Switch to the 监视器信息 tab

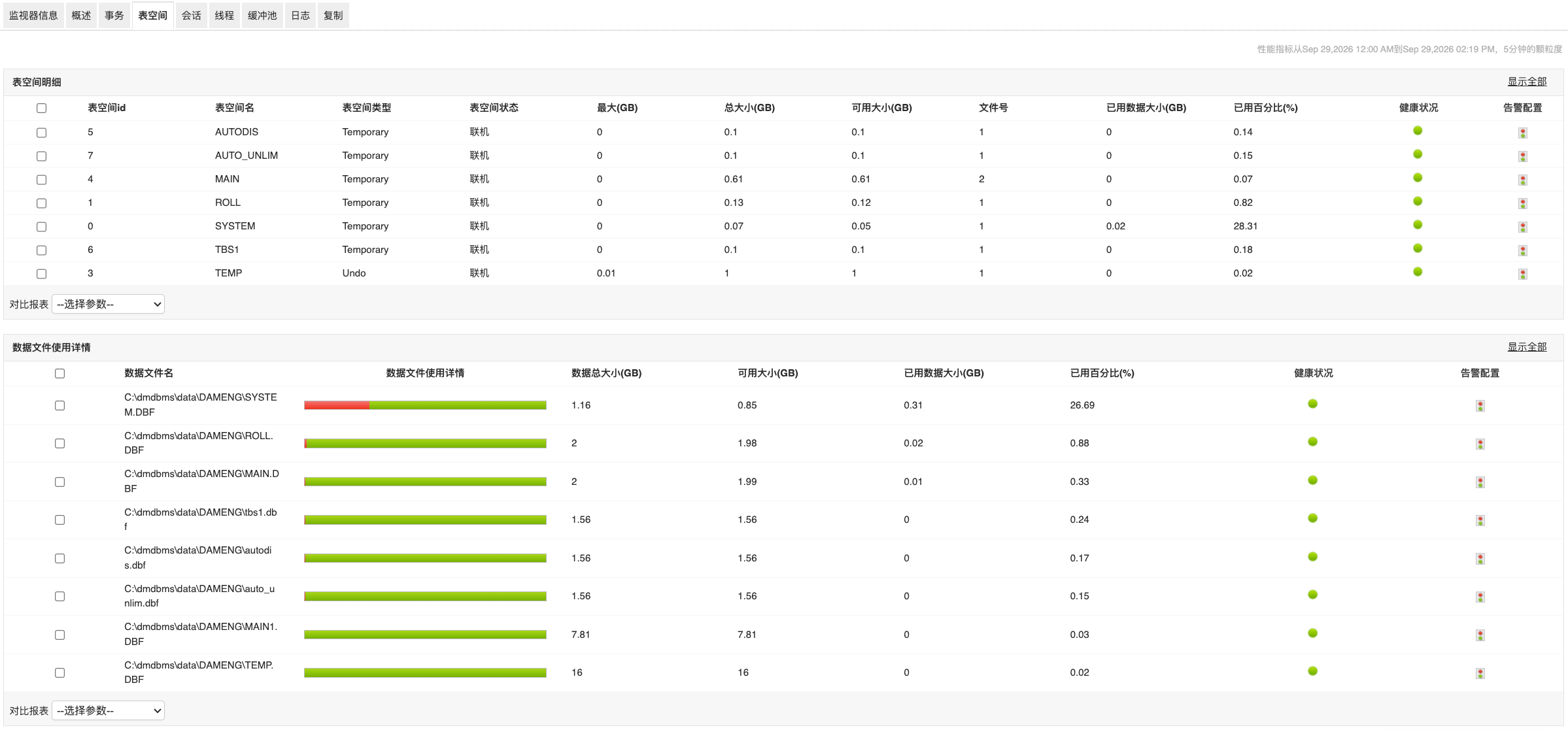(x=33, y=15)
